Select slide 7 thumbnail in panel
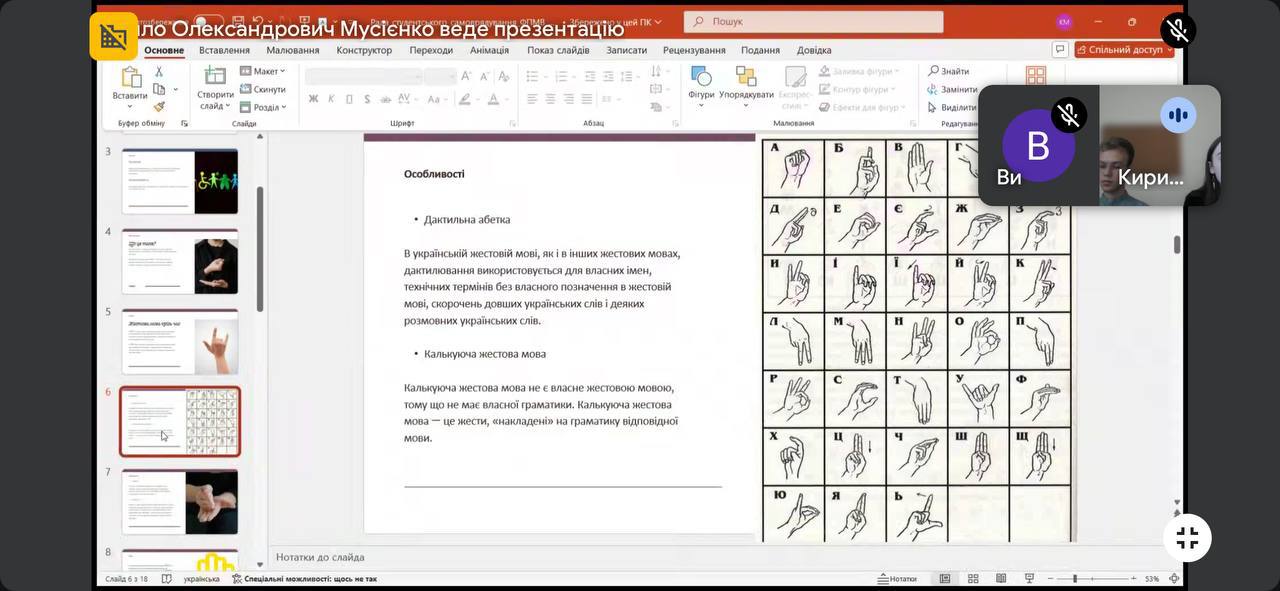The width and height of the screenshot is (1280, 591). (x=180, y=502)
